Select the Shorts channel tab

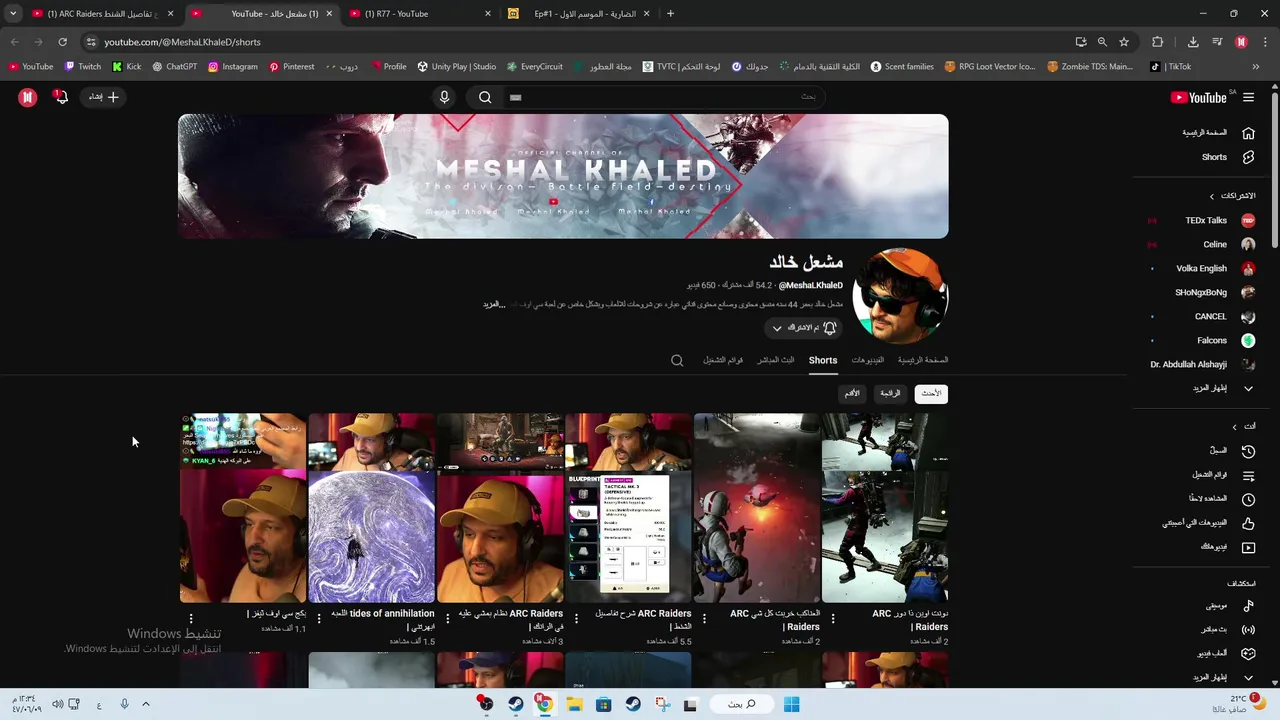(823, 360)
